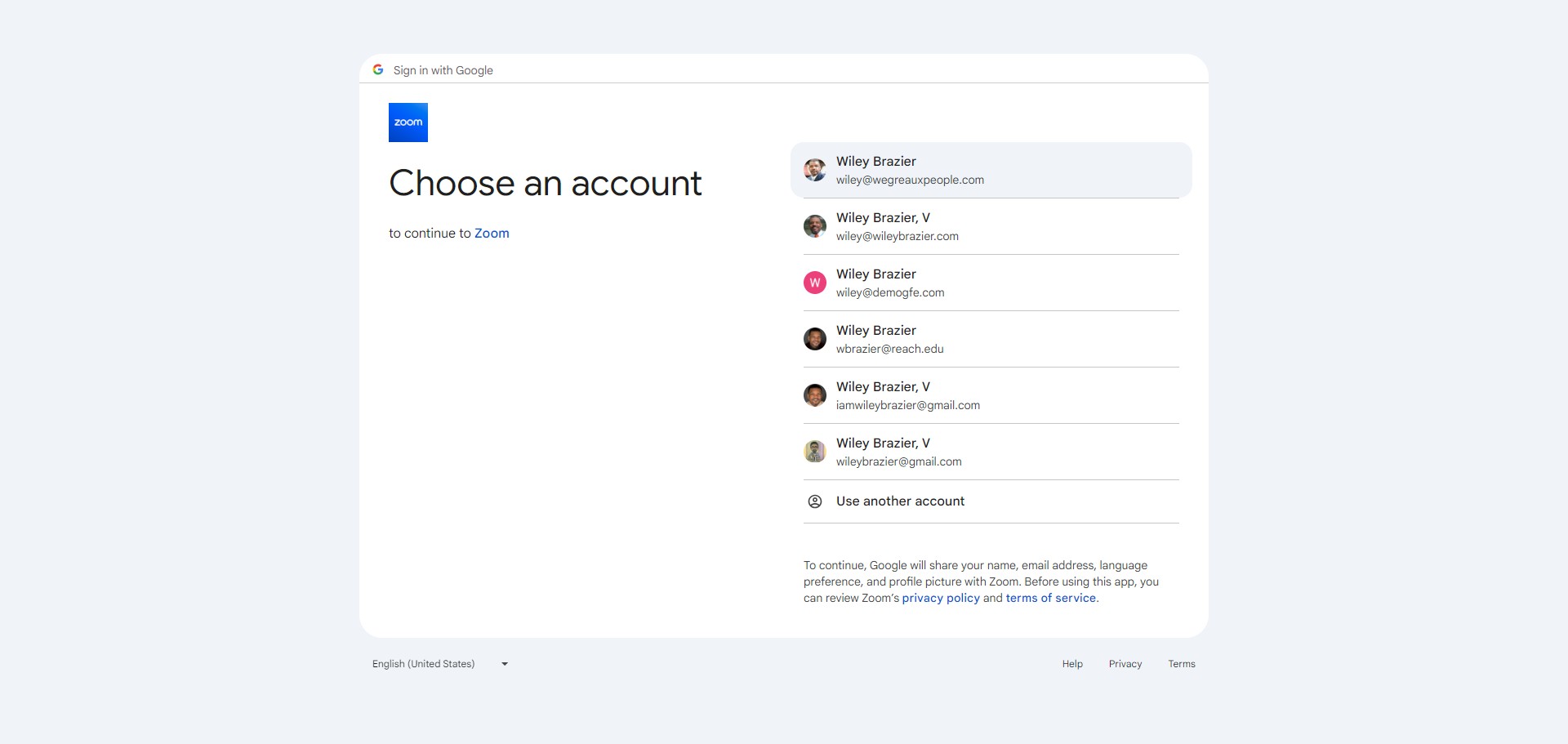Pick the Use another account option
The image size is (1568, 744).
900,501
